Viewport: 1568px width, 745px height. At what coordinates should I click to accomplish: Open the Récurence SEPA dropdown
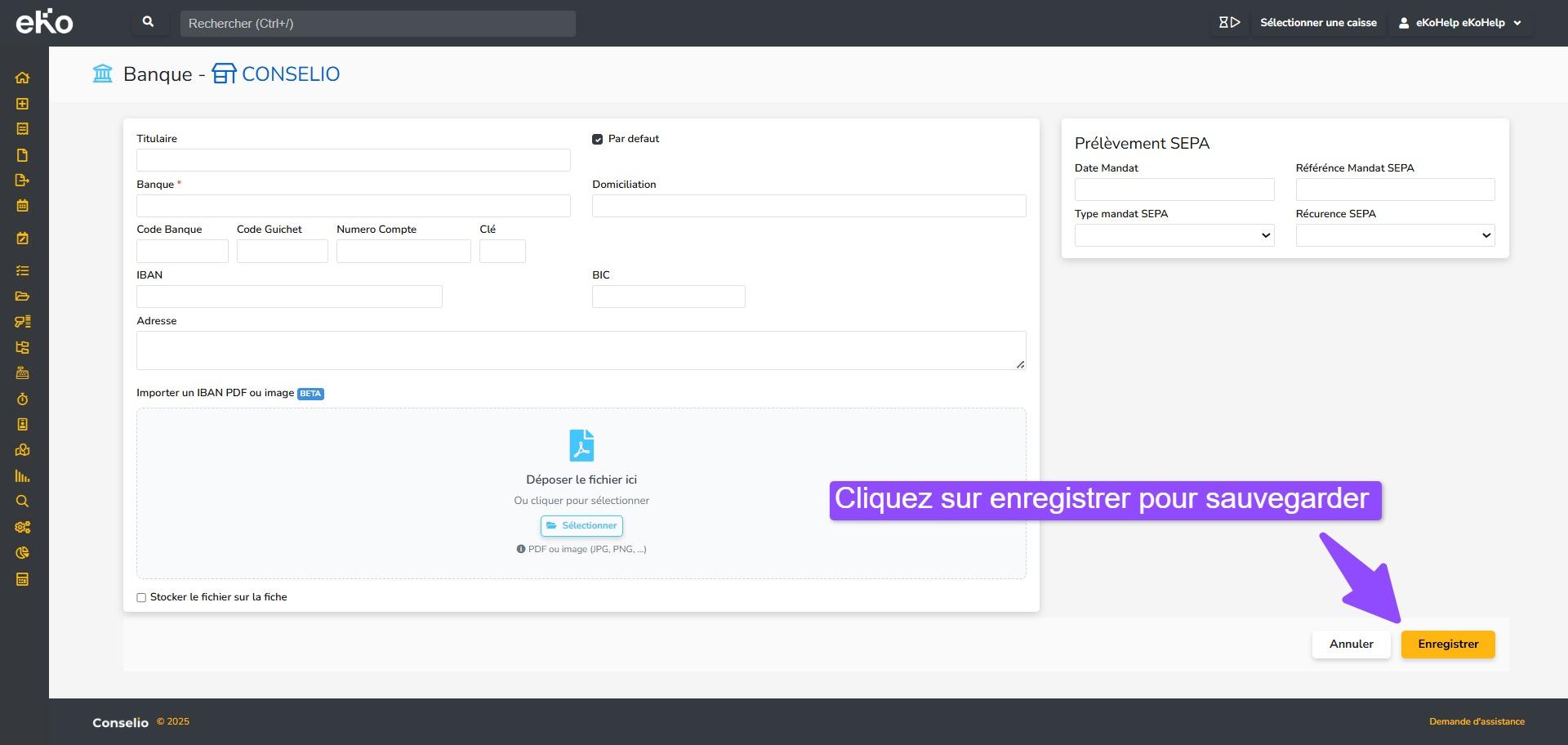[x=1394, y=235]
